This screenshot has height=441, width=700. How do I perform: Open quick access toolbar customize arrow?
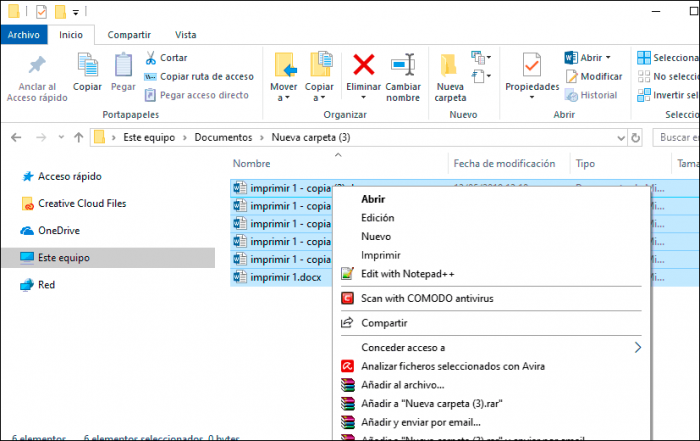(76, 12)
